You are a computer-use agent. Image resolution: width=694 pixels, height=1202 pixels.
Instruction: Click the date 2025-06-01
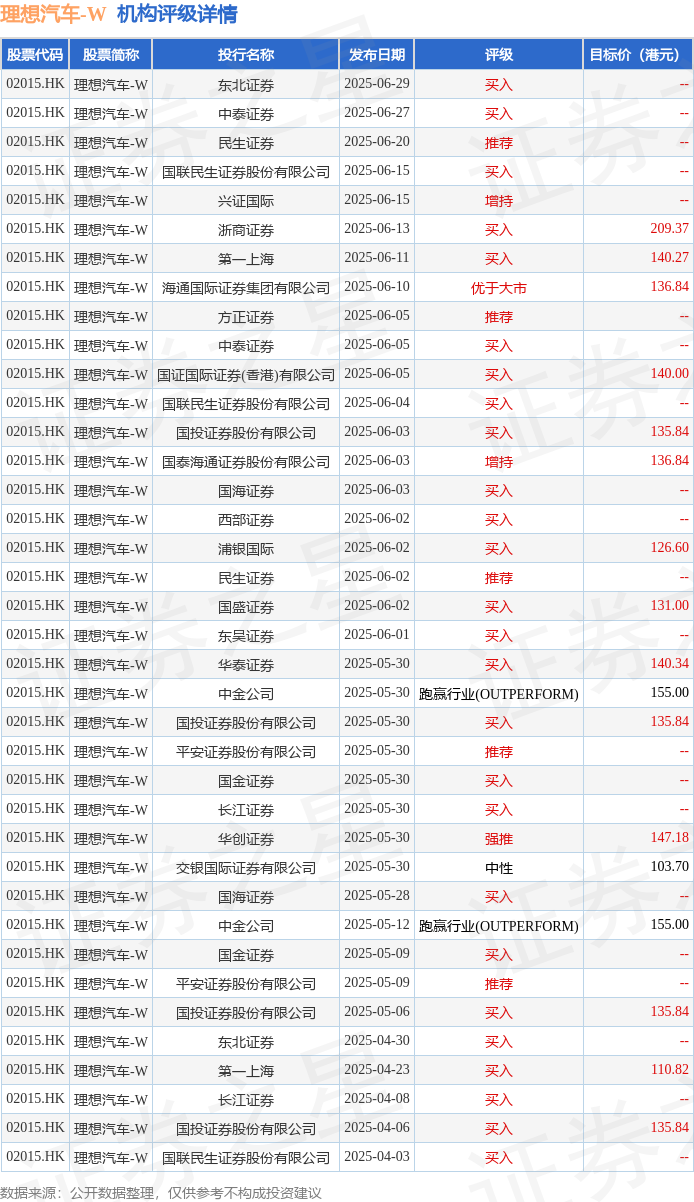coord(377,635)
